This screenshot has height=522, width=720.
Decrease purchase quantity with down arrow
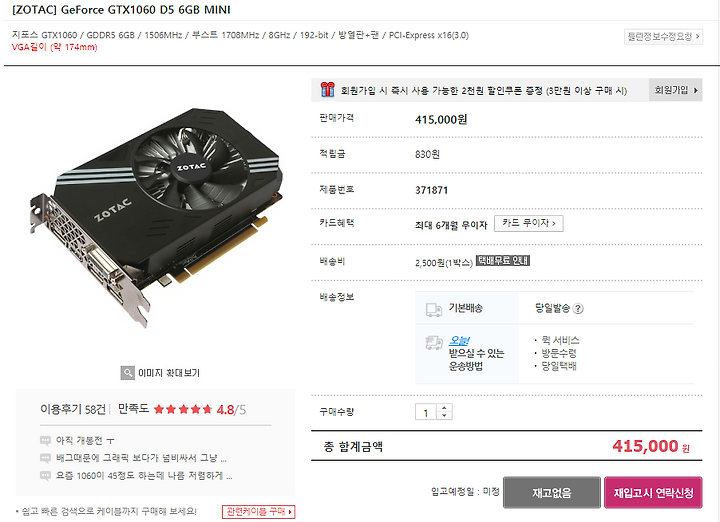point(444,415)
